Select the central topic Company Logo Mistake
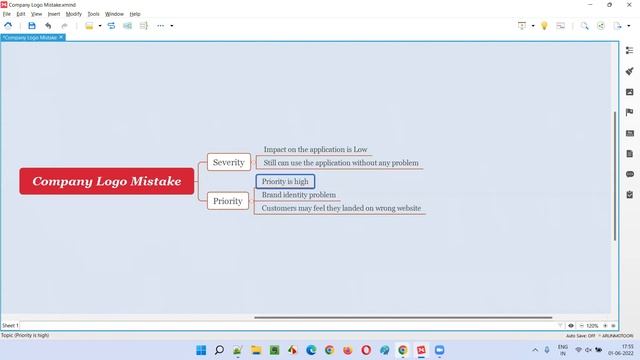Image resolution: width=640 pixels, height=360 pixels. (107, 181)
